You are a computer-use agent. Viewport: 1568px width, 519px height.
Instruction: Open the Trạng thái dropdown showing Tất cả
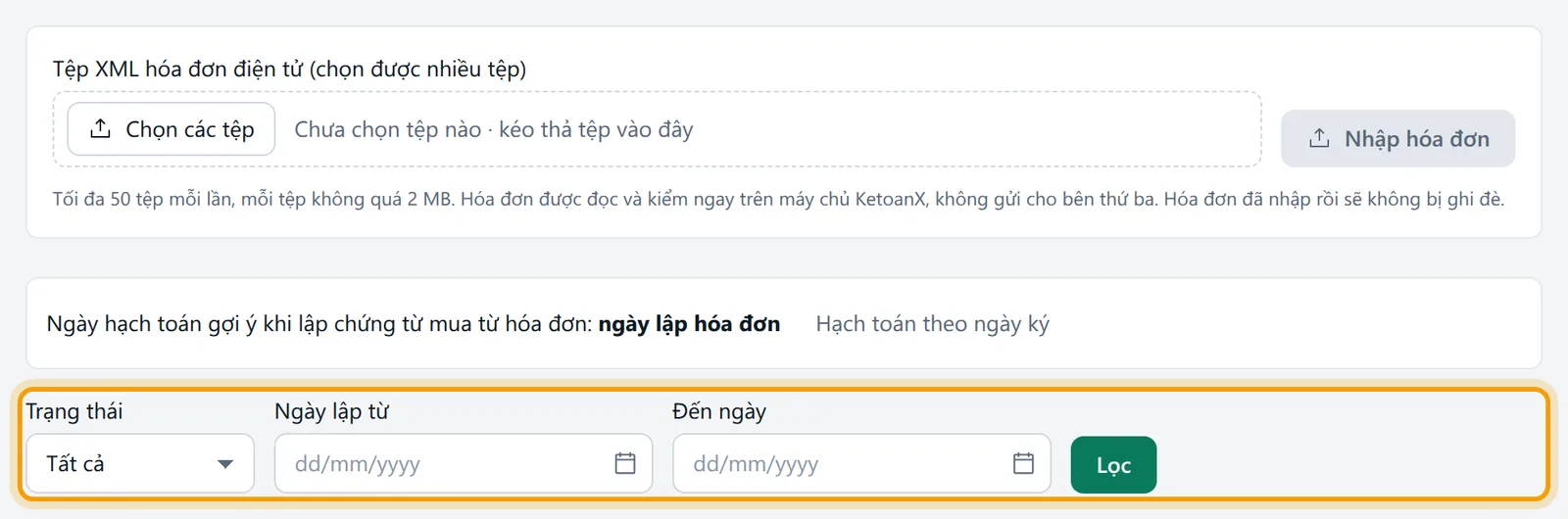coord(140,463)
